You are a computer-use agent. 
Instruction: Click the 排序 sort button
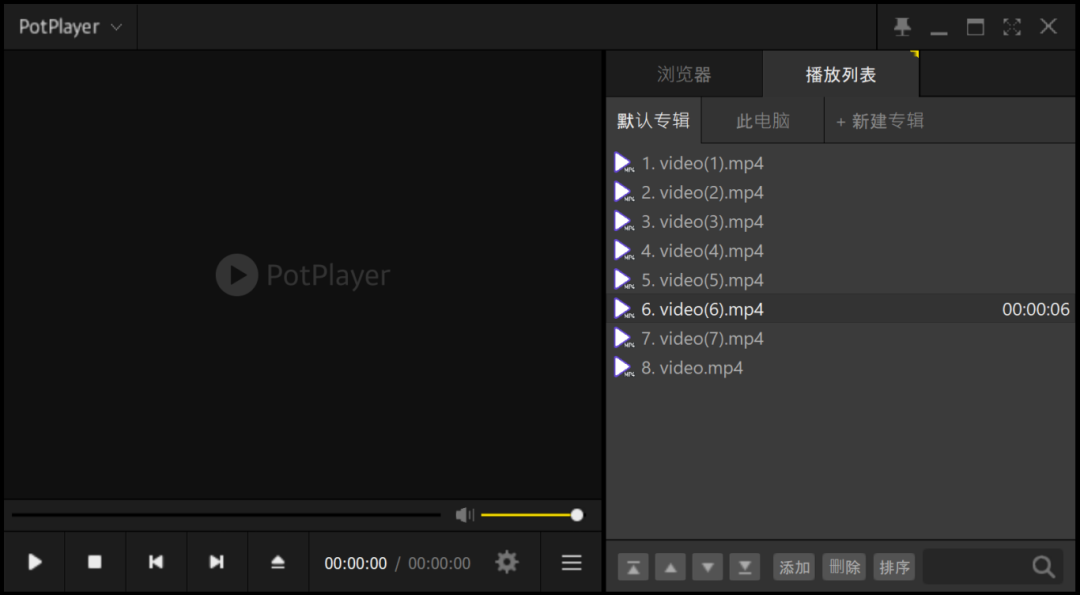tap(895, 567)
